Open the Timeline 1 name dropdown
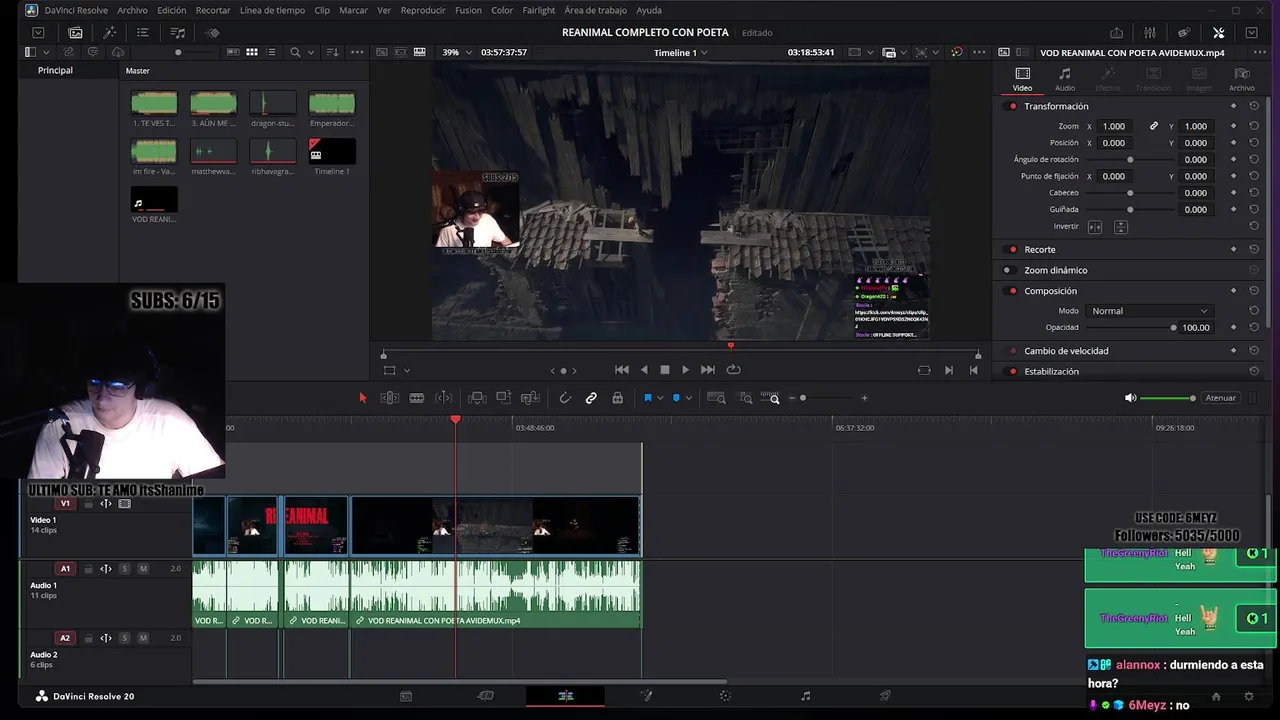 681,53
